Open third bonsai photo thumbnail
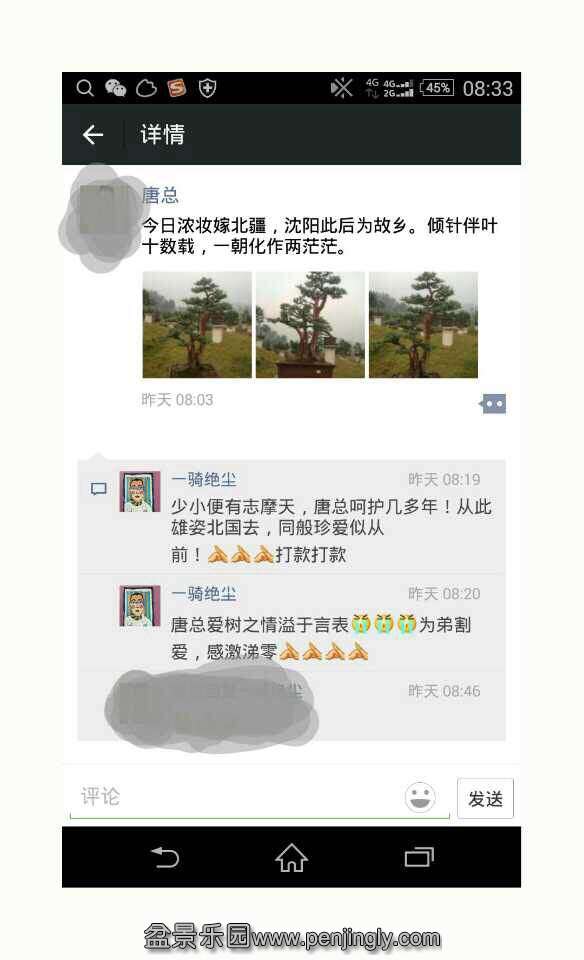The width and height of the screenshot is (584, 960). [423, 324]
